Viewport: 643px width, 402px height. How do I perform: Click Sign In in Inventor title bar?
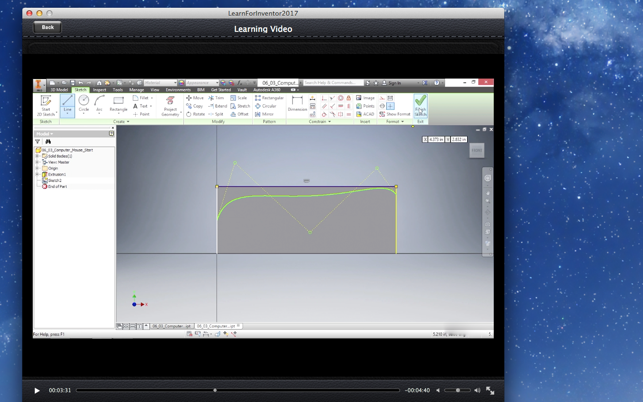392,83
